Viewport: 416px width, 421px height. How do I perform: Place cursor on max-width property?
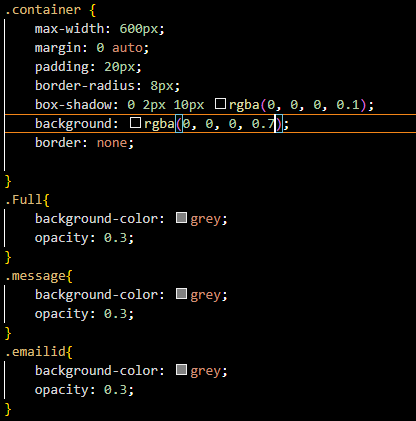click(69, 29)
